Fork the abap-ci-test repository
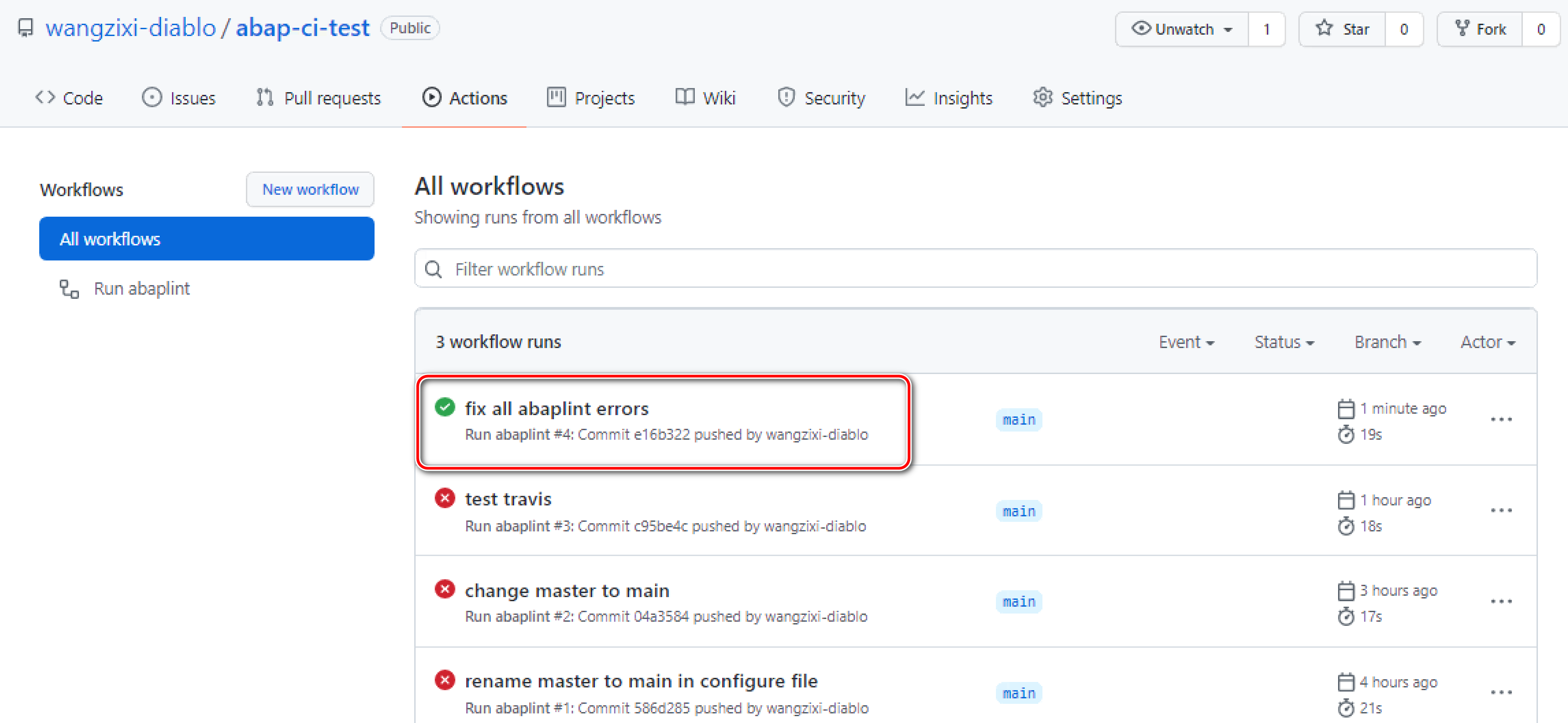This screenshot has width=1568, height=723. pos(1480,29)
